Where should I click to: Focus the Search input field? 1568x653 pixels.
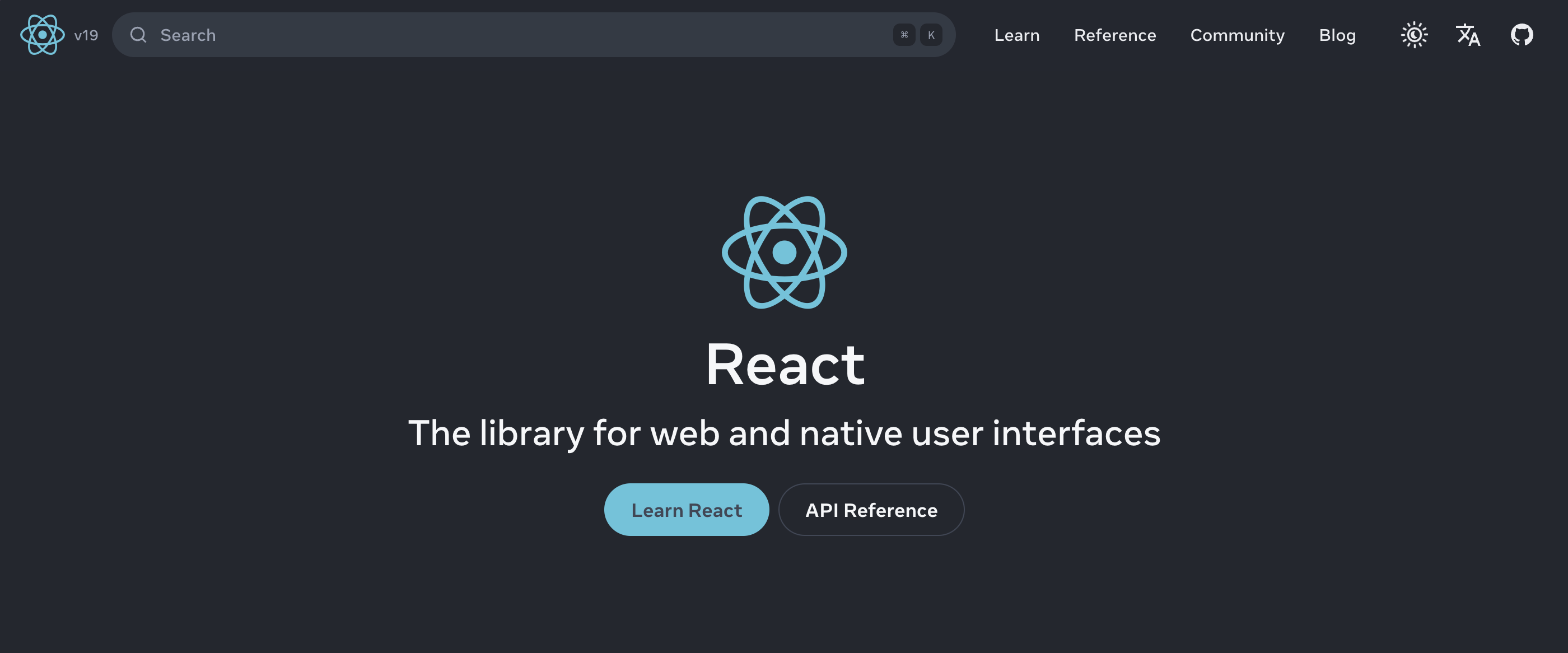[533, 35]
